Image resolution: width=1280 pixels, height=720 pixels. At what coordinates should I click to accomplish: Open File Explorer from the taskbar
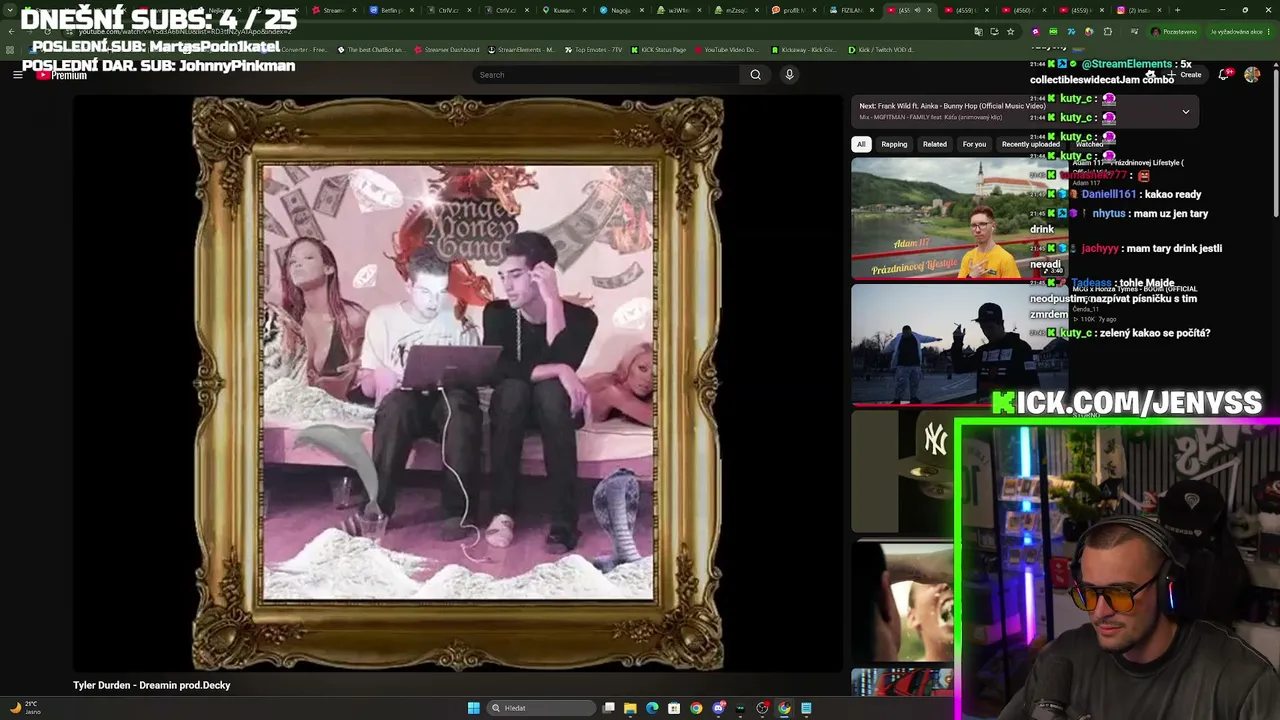click(630, 708)
